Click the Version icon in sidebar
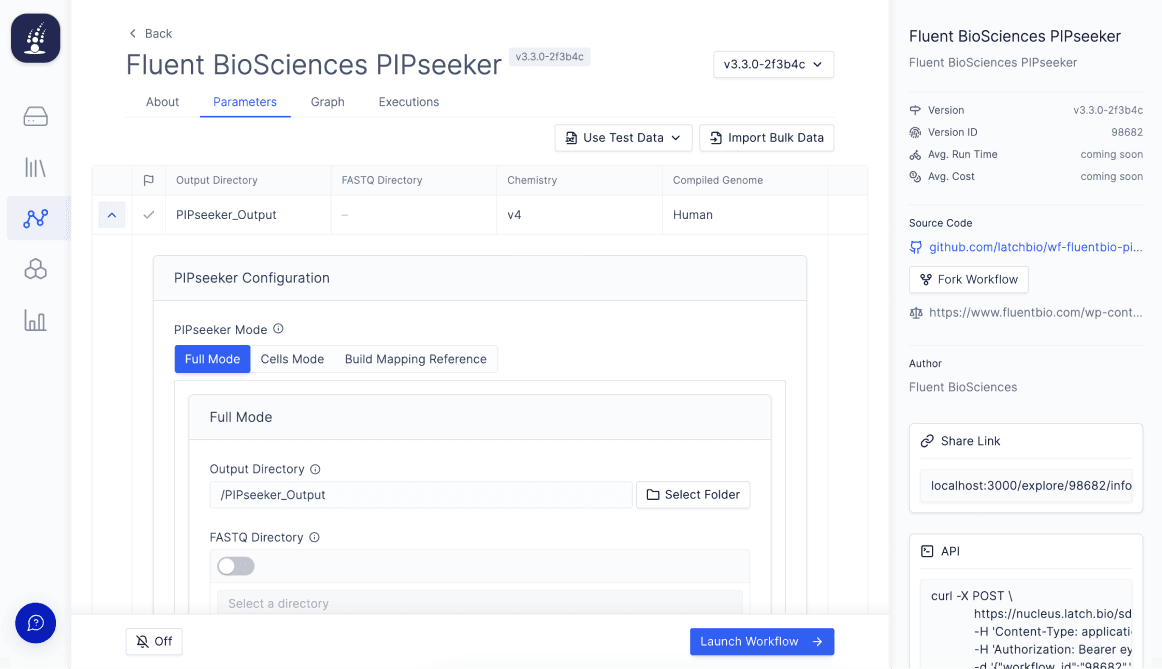Screen dimensions: 1162x669 pyautogui.click(x=915, y=110)
